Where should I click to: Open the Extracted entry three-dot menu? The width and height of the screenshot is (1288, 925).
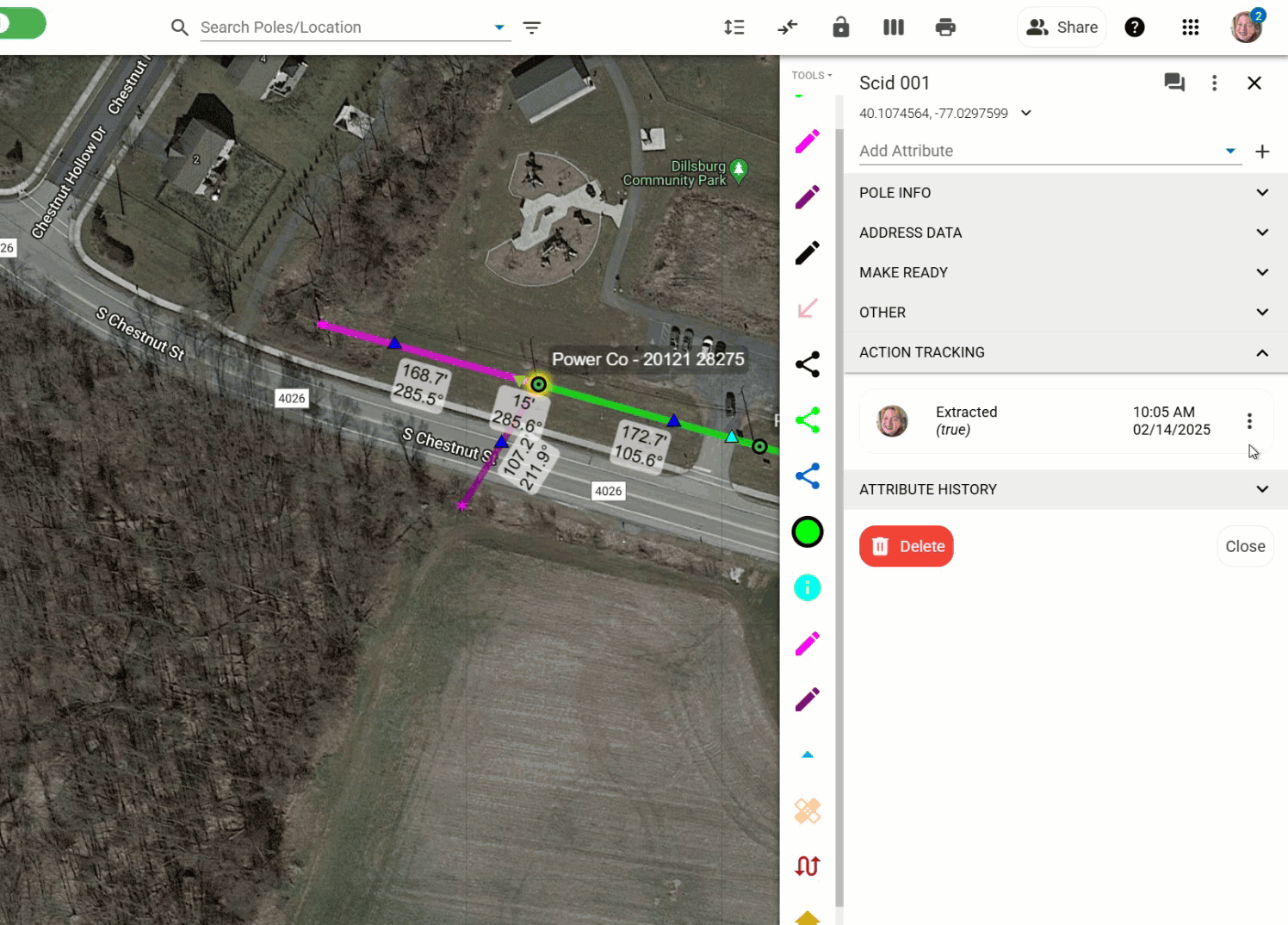point(1249,421)
